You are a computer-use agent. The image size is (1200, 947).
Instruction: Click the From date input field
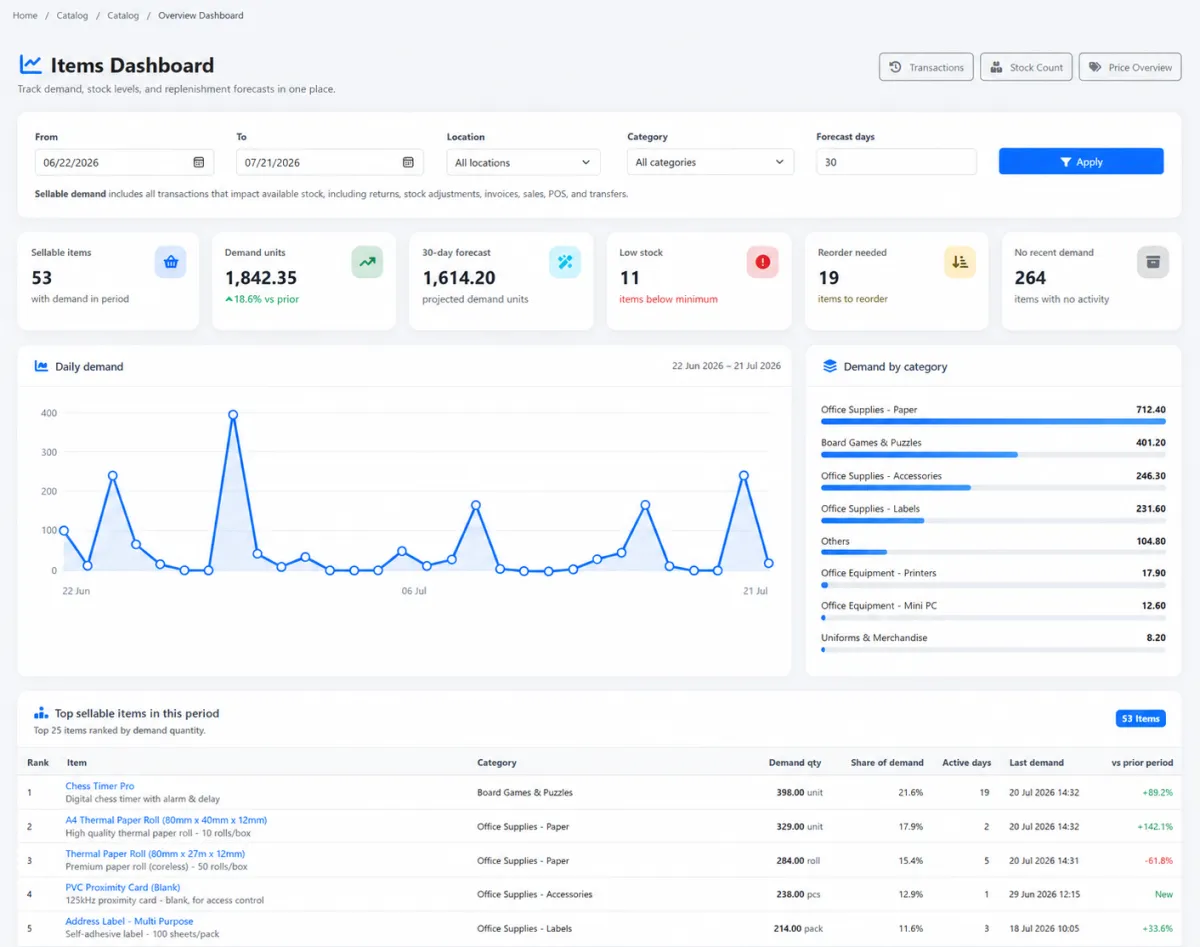124,162
